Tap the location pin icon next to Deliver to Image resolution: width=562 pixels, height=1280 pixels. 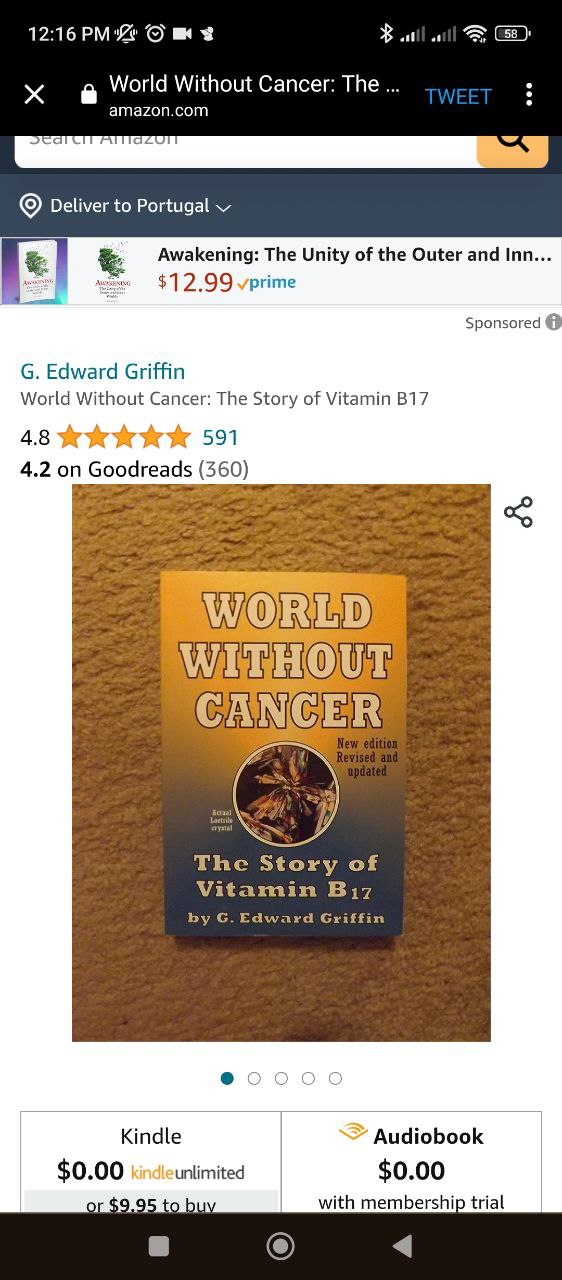click(31, 206)
